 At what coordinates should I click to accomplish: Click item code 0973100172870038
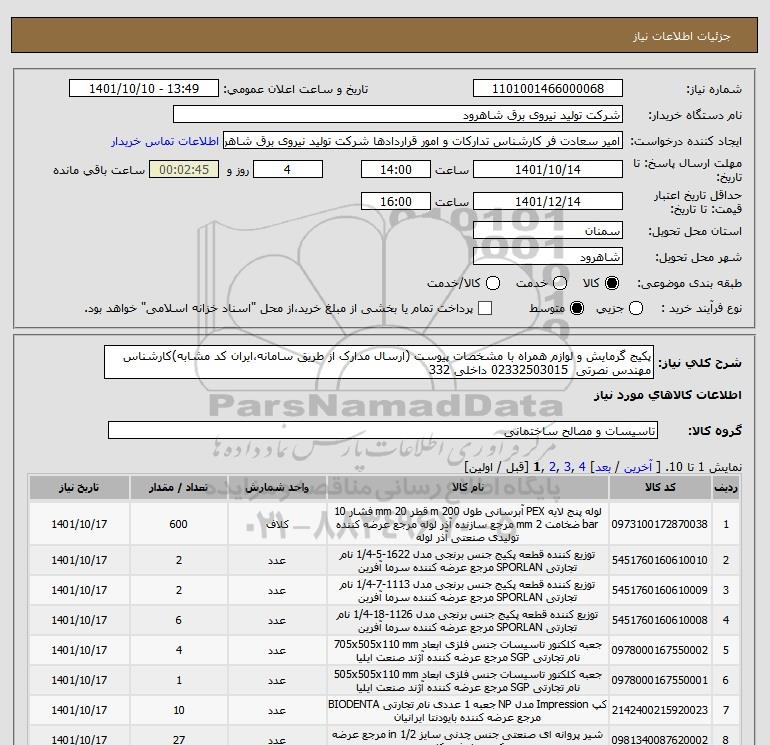(x=660, y=524)
